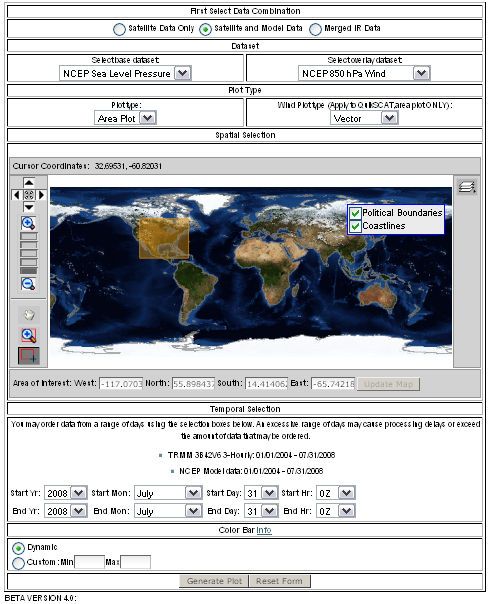Click the Cursor Coordinates readout

(x=87, y=166)
